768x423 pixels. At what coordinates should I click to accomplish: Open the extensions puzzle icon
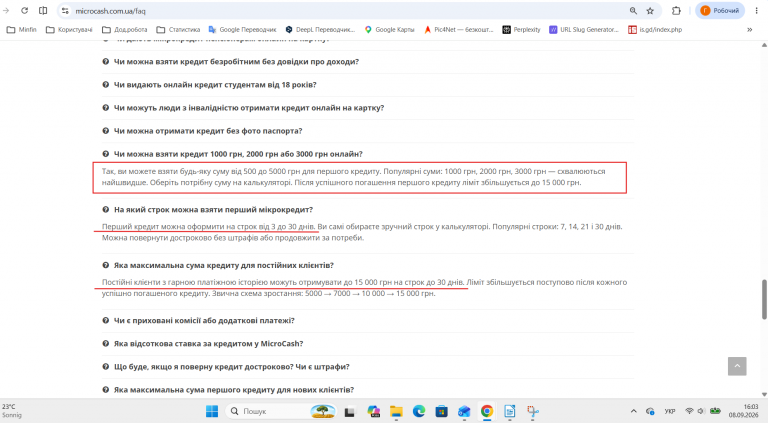[x=676, y=11]
